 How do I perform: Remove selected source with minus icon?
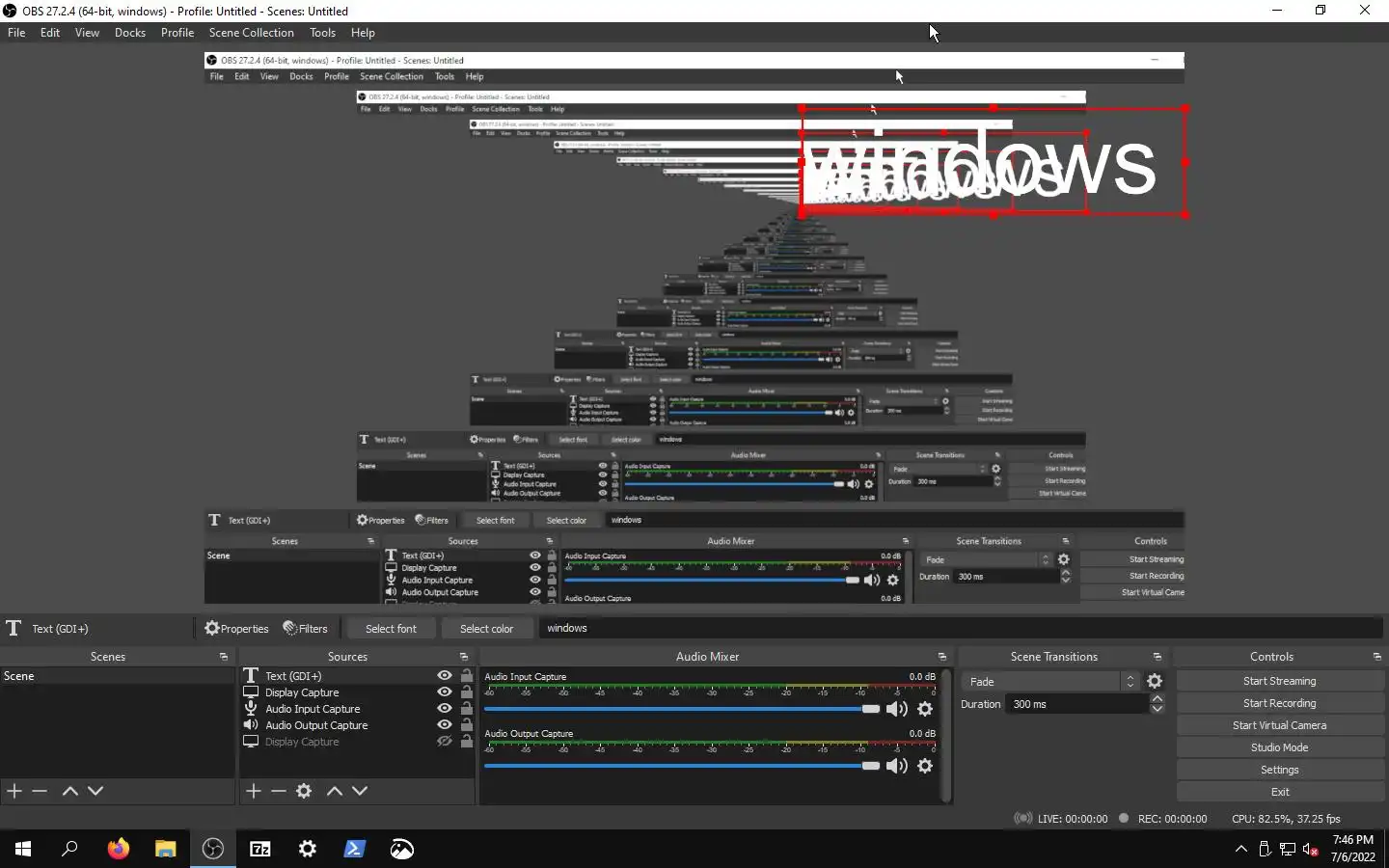pos(279,791)
